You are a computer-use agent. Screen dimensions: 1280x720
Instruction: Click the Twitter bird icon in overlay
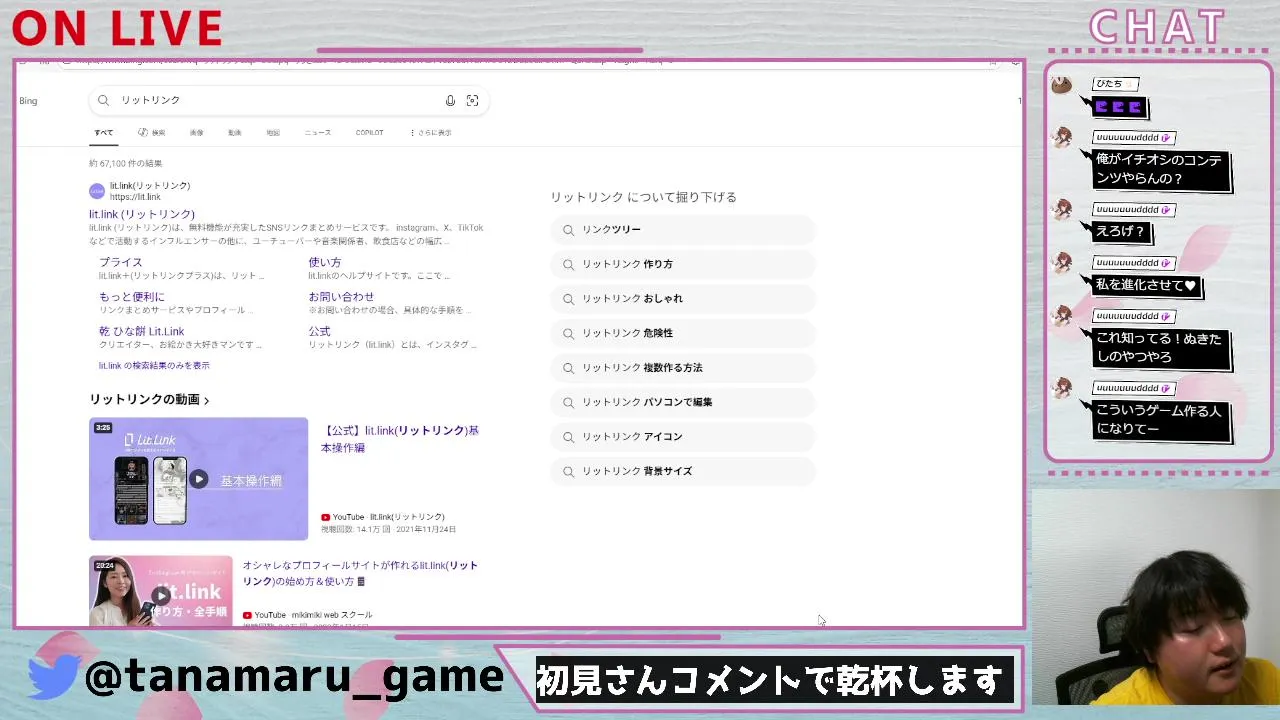tap(52, 677)
